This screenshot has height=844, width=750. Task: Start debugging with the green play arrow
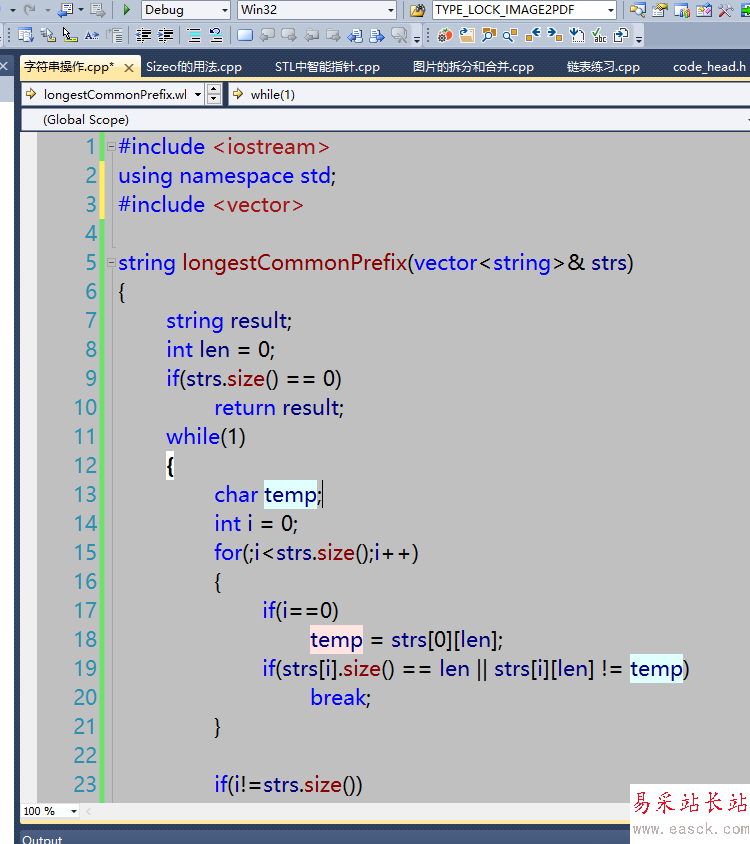(127, 10)
